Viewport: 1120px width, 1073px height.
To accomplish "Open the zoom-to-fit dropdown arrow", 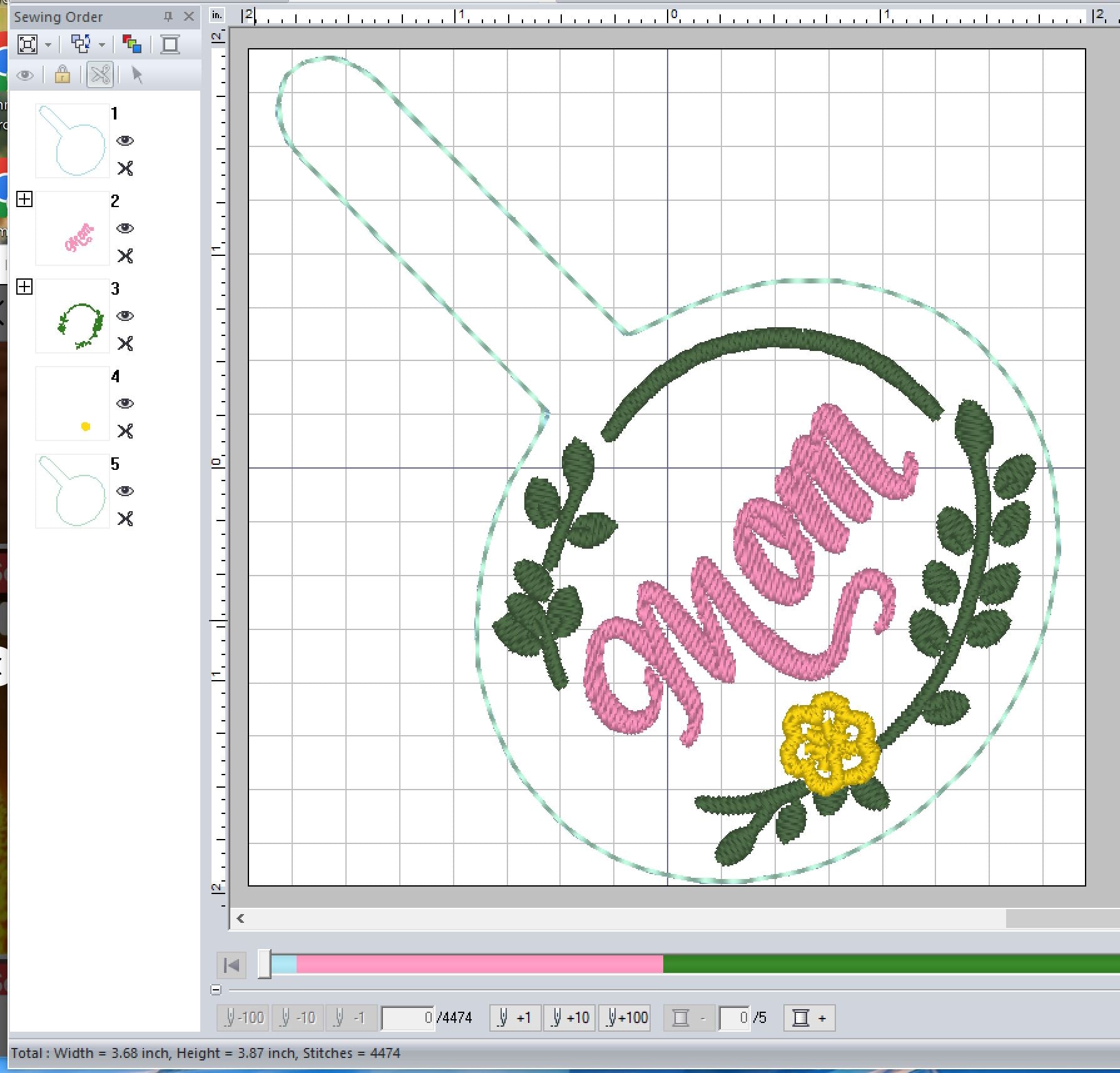I will (48, 44).
